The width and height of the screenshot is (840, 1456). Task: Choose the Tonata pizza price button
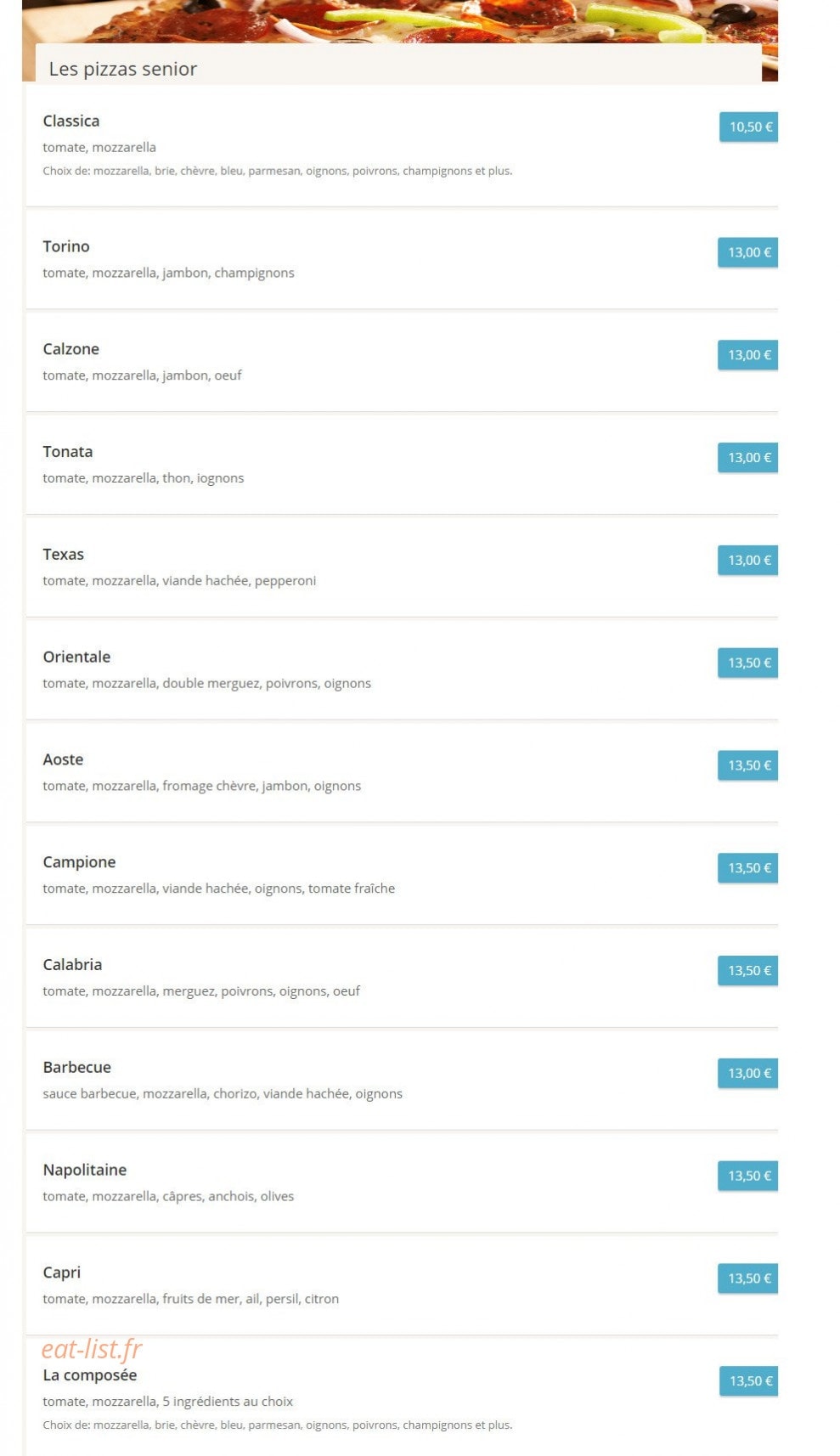coord(747,458)
